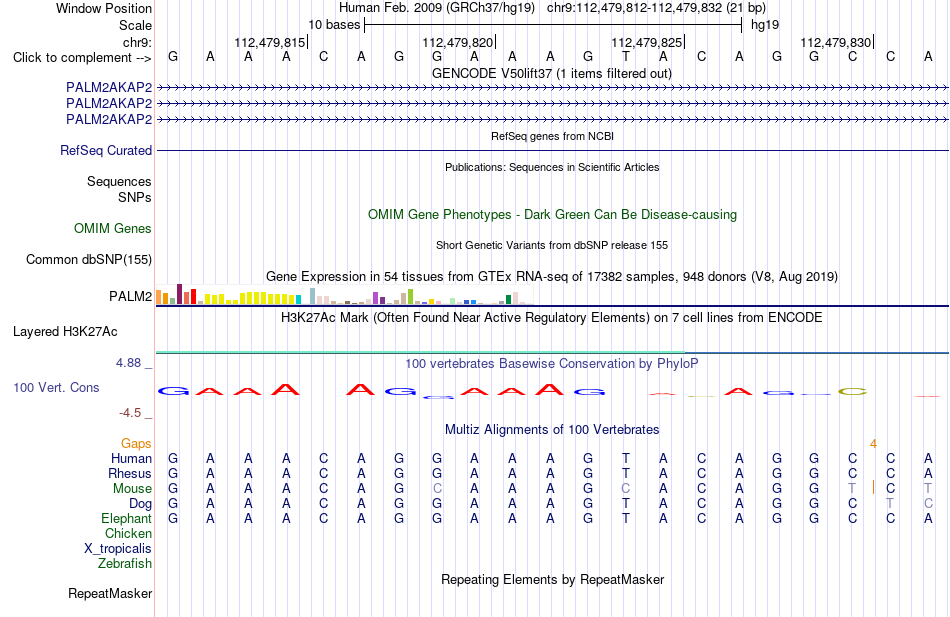Open 'Multiz Alignments of 100 Vertebrates' title

552,430
